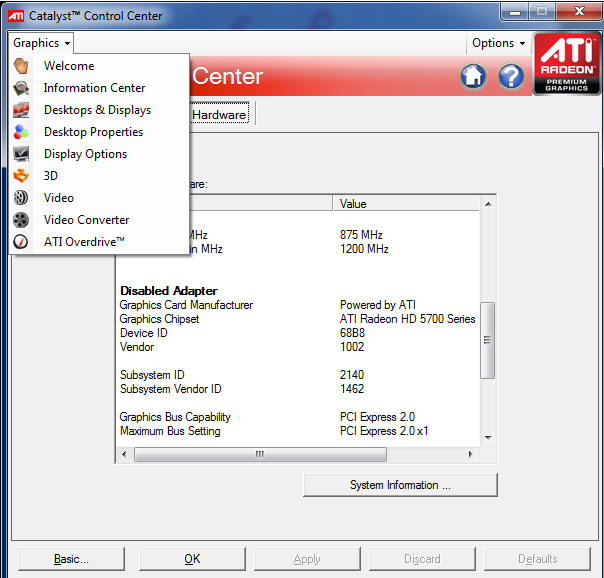
Task: Open the Options dropdown menu
Action: tap(498, 43)
